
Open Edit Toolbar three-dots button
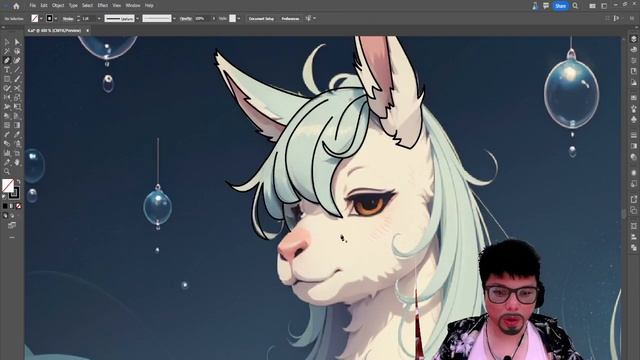pyautogui.click(x=12, y=237)
